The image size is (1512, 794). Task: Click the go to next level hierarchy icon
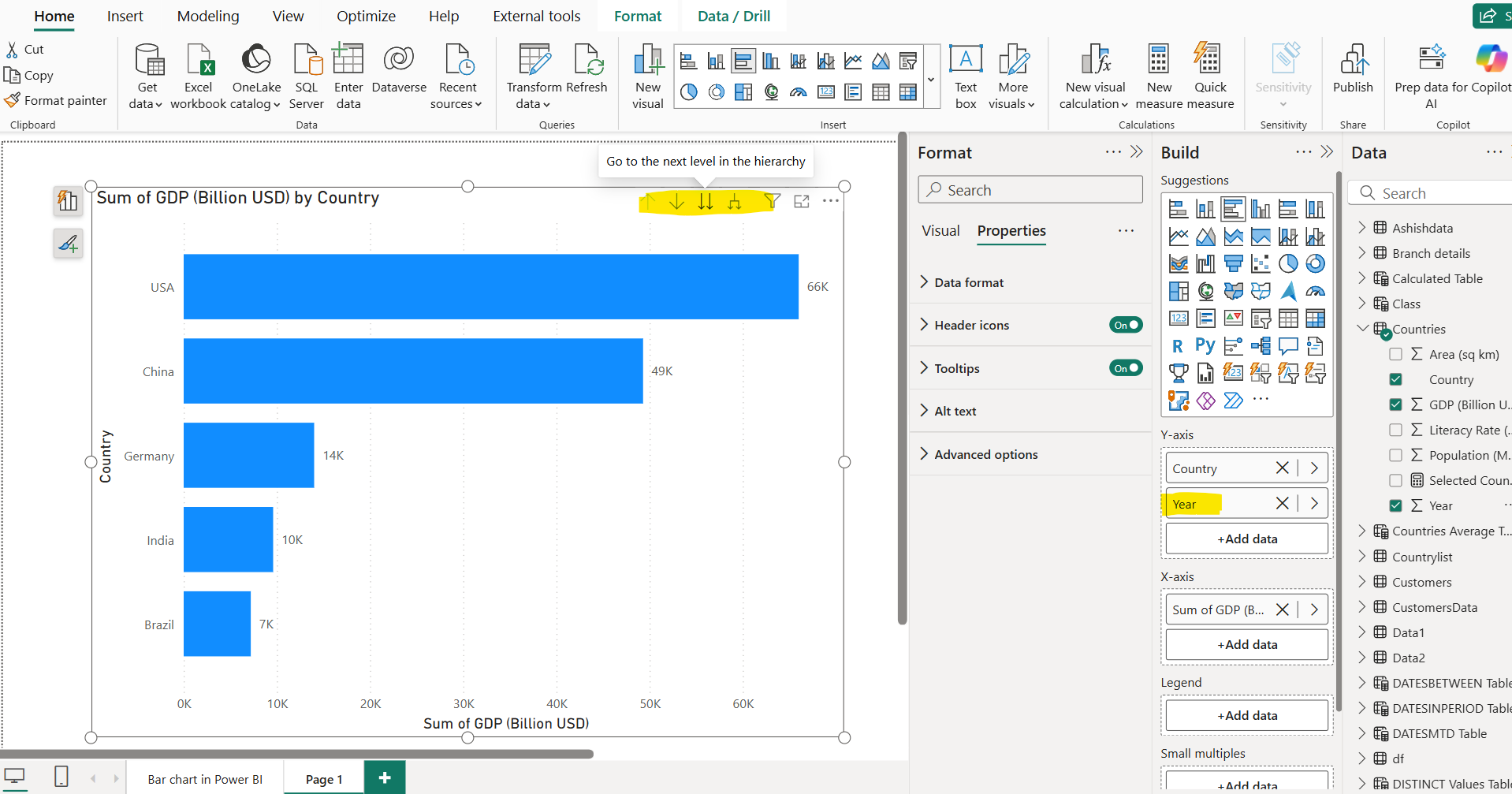point(706,202)
